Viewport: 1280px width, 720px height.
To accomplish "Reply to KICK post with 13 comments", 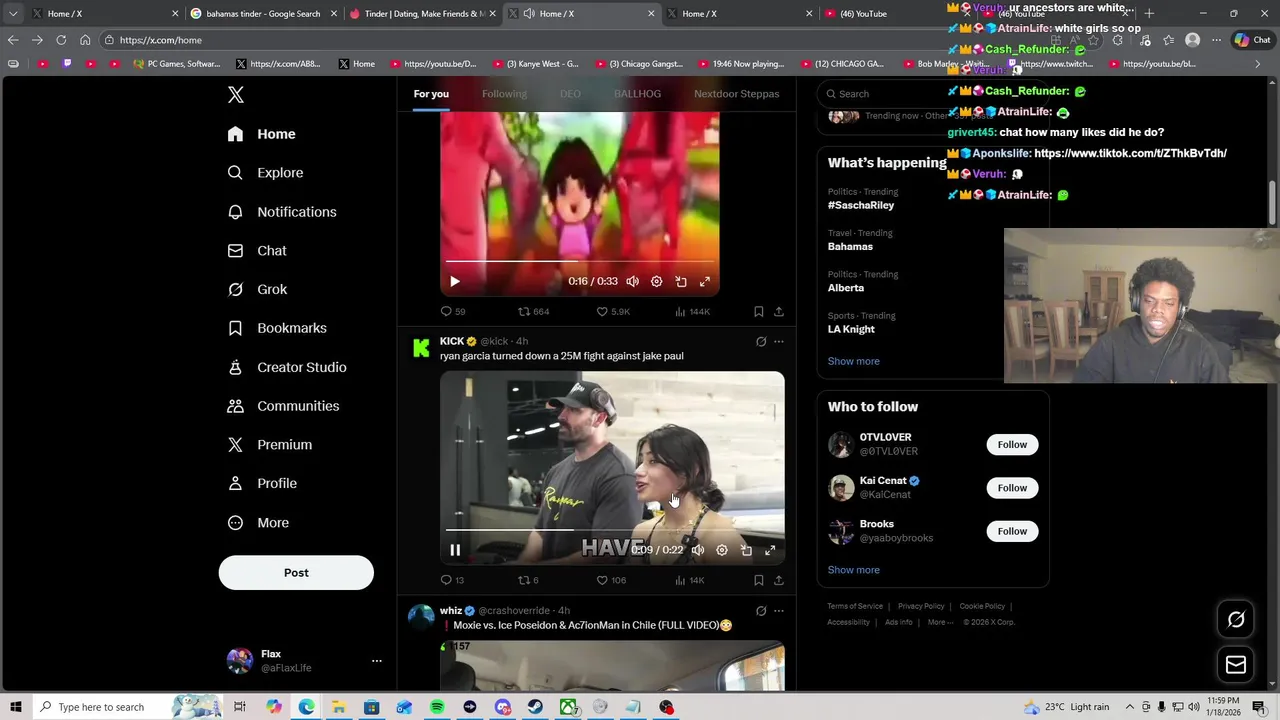I will point(452,580).
